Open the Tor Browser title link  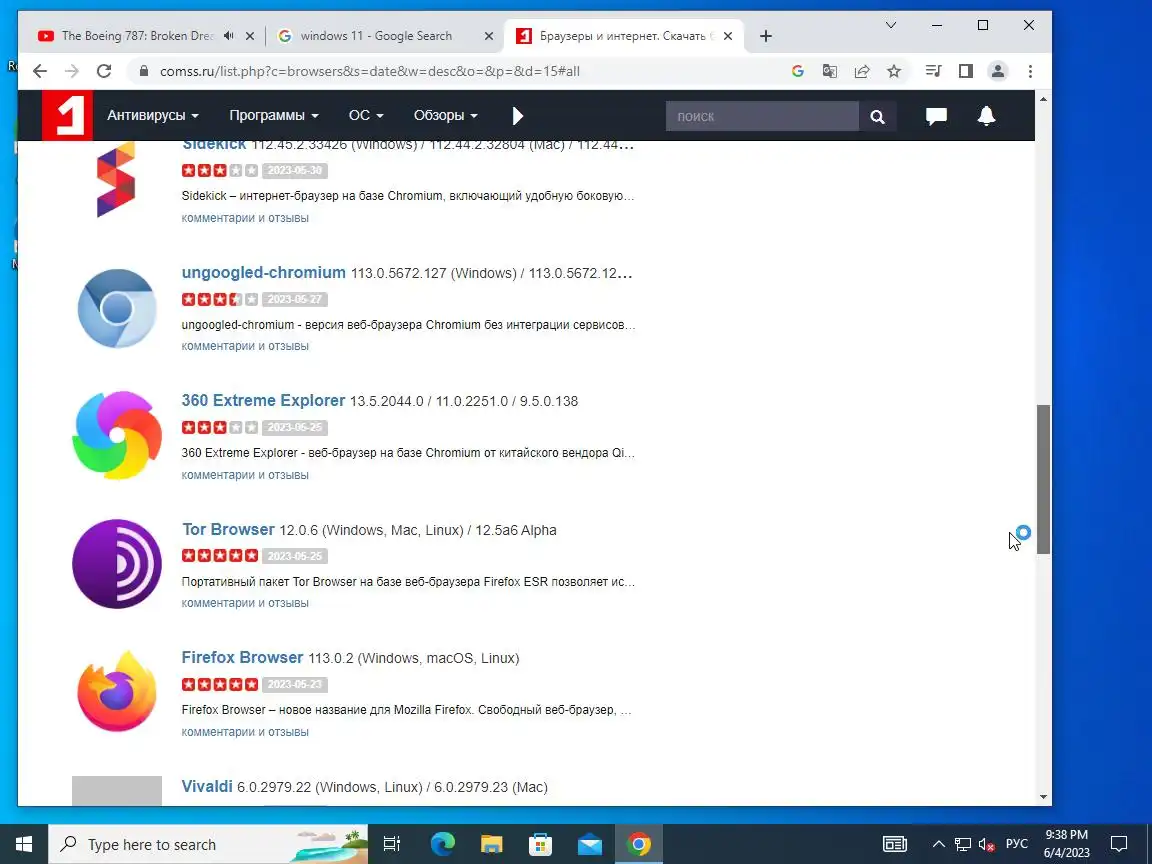pyautogui.click(x=228, y=529)
